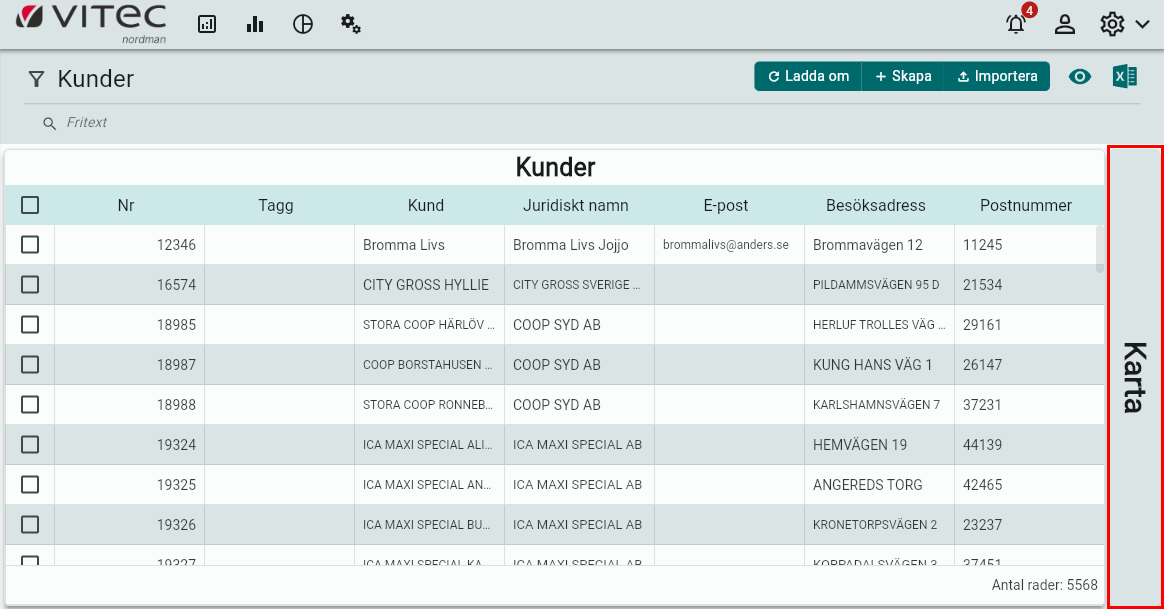1164x609 pixels.
Task: Check the row for customer 19324
Action: pyautogui.click(x=30, y=445)
